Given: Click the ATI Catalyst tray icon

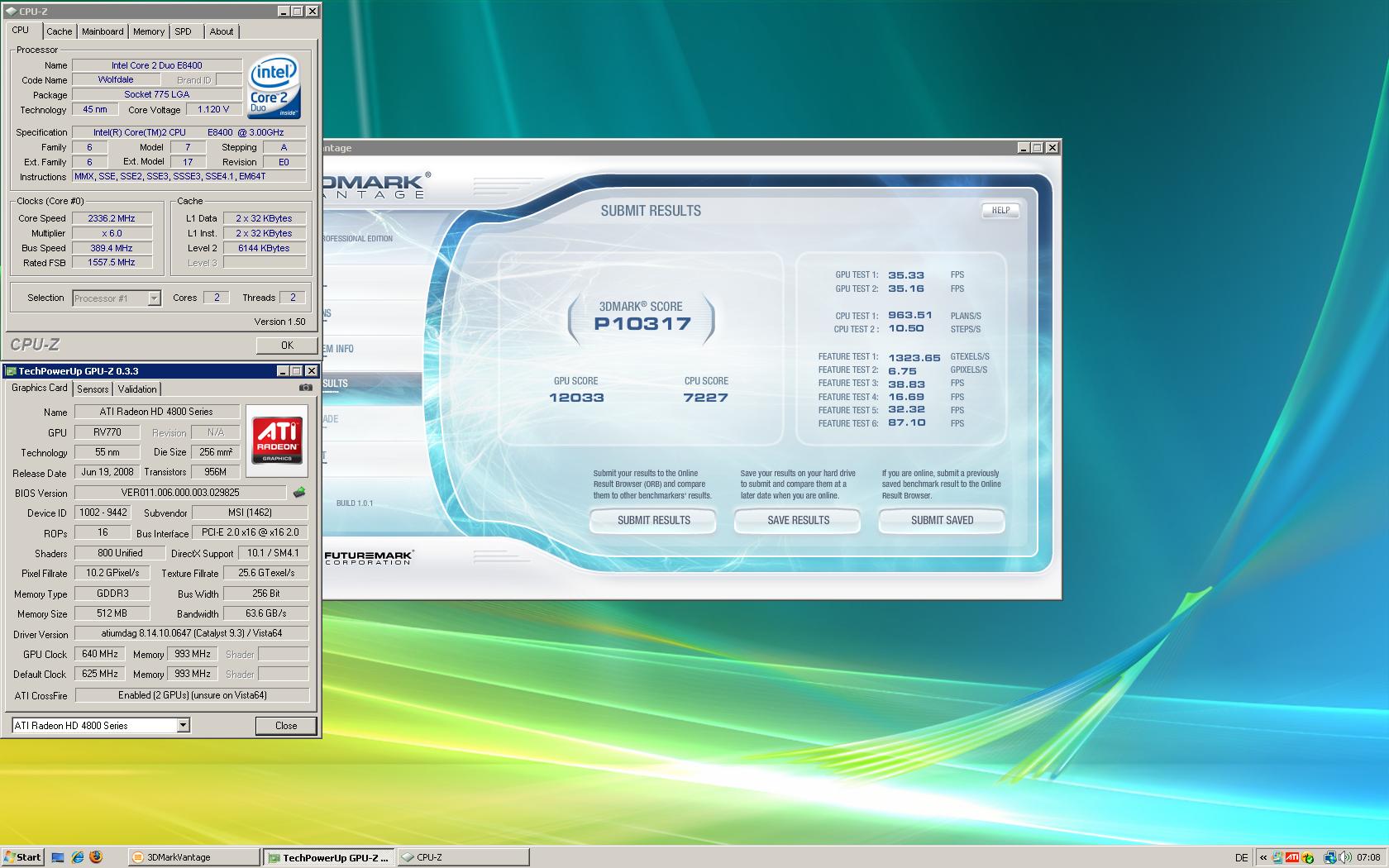Looking at the screenshot, I should click(x=1291, y=857).
